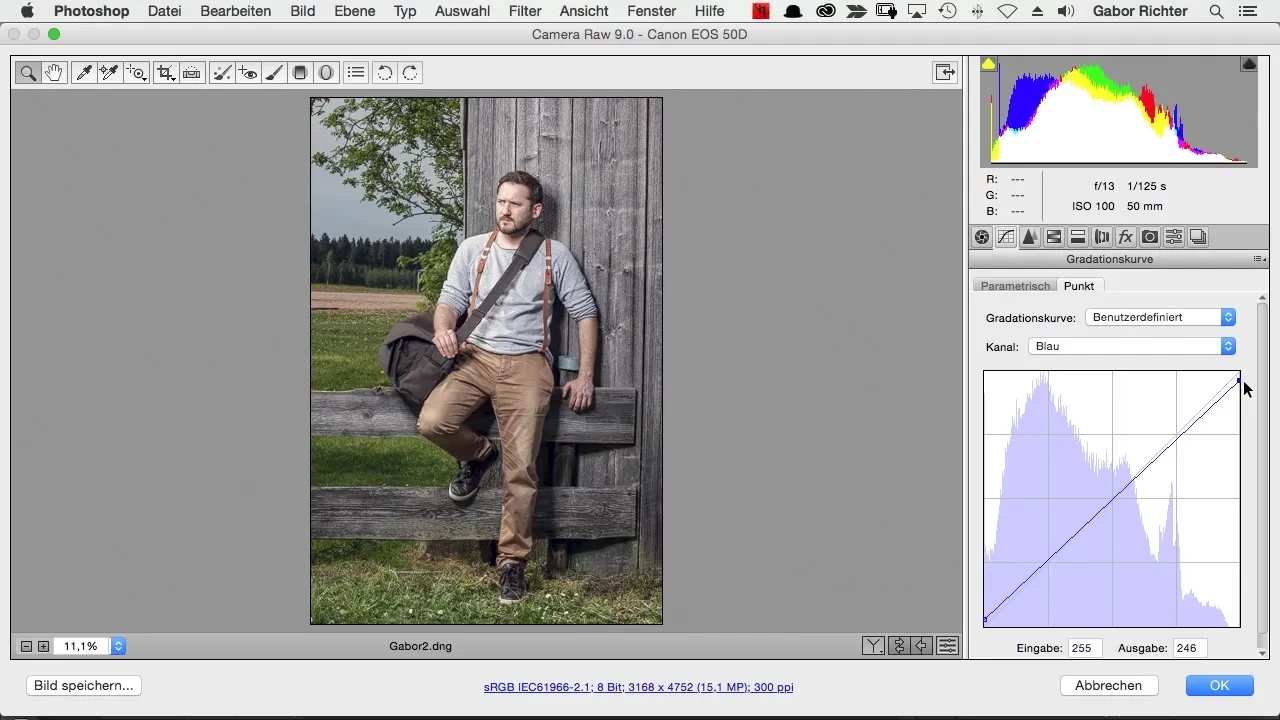Select the Targeted Adjustment tool

[136, 73]
